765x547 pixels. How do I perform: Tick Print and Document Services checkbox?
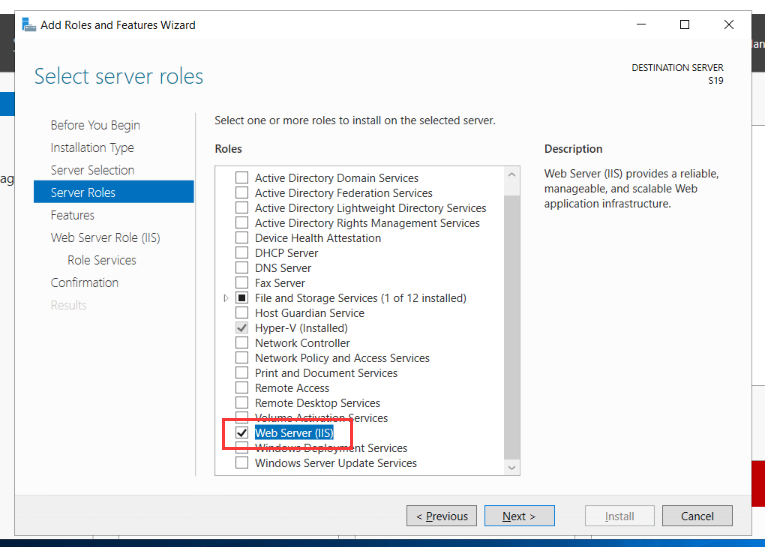[x=242, y=373]
